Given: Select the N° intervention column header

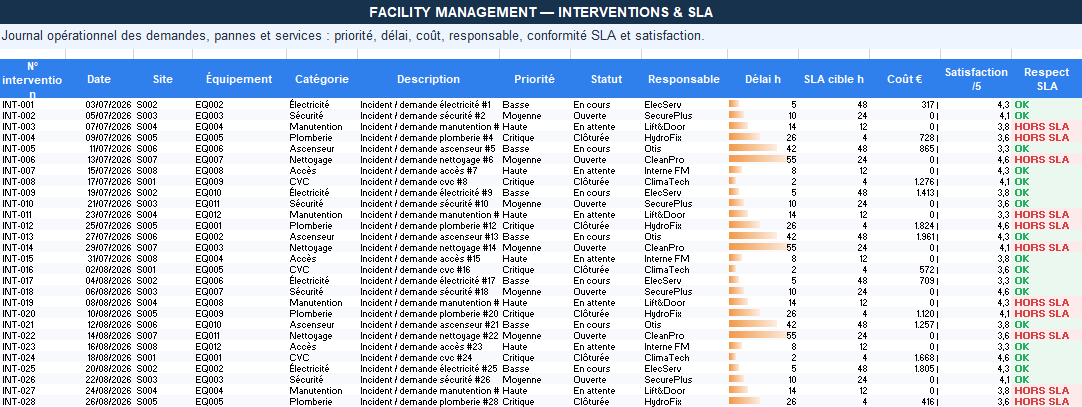Looking at the screenshot, I should 32,79.
